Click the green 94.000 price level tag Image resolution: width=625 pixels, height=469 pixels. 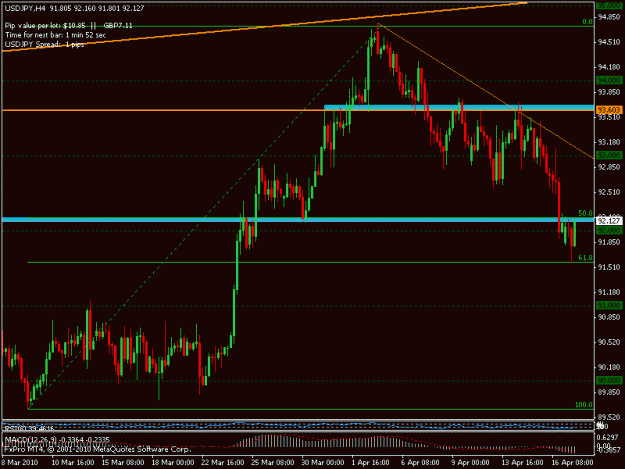click(x=609, y=80)
